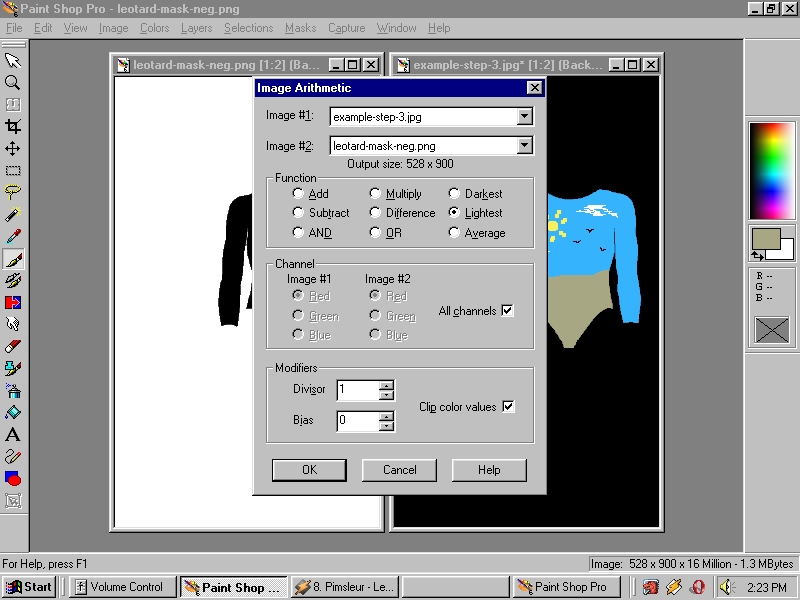Select the Mover tool

(x=13, y=148)
